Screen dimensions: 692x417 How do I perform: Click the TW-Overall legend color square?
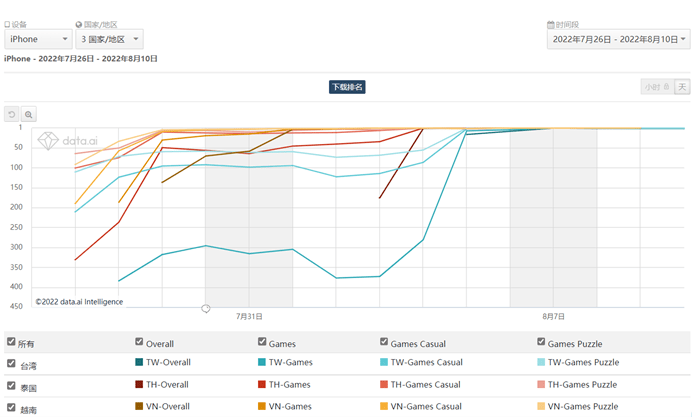pyautogui.click(x=138, y=362)
